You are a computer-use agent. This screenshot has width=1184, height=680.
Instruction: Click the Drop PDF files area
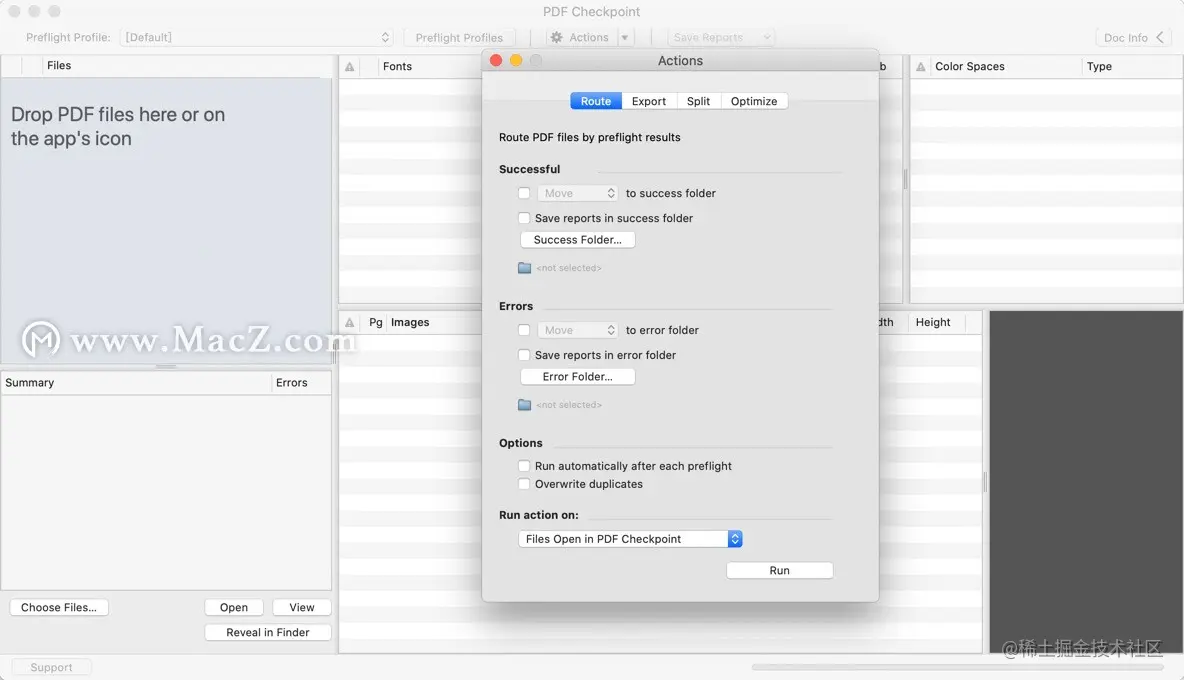tap(166, 220)
